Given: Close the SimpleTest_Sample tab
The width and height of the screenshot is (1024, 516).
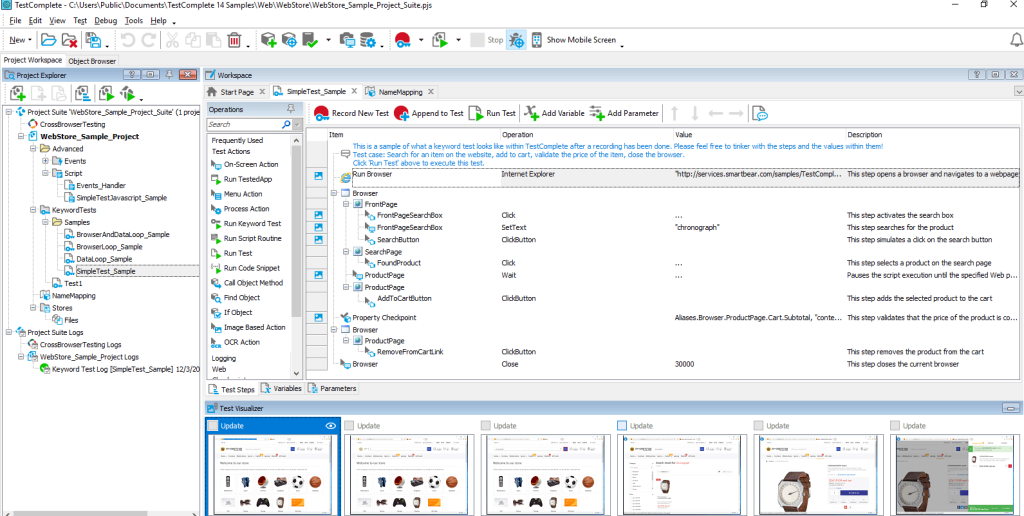Looking at the screenshot, I should click(x=354, y=91).
